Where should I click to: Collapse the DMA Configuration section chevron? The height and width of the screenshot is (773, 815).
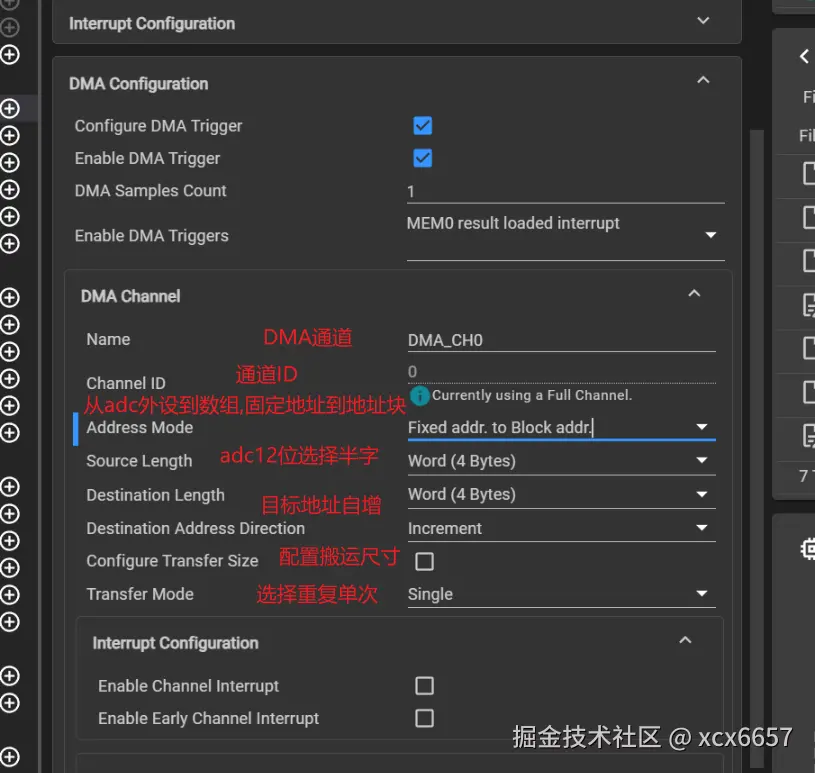click(x=703, y=81)
